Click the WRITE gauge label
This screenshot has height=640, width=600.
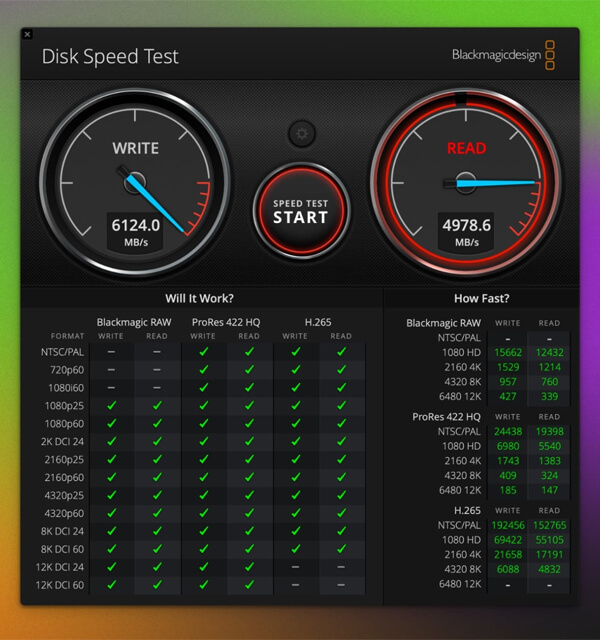(136, 148)
